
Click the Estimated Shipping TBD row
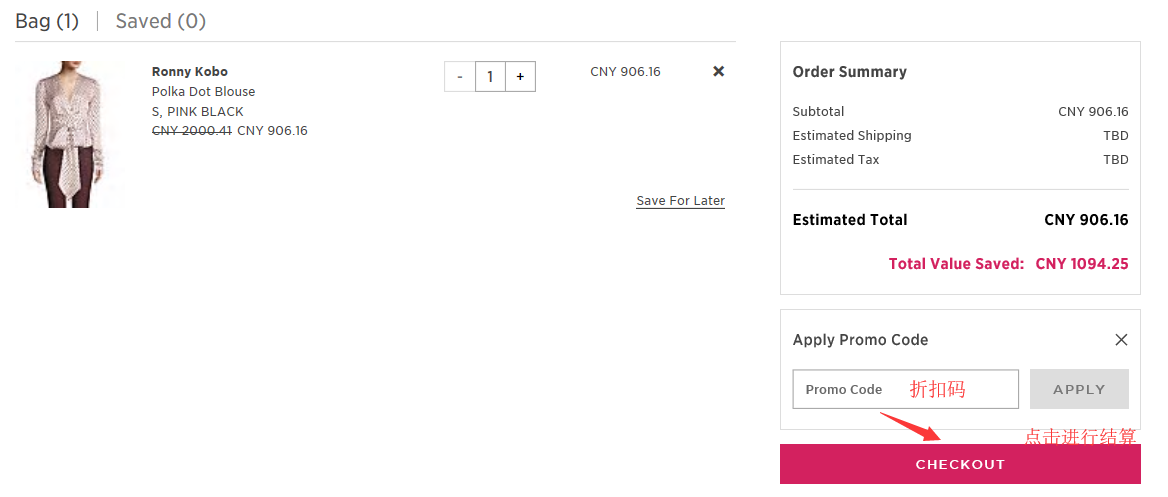pos(960,135)
